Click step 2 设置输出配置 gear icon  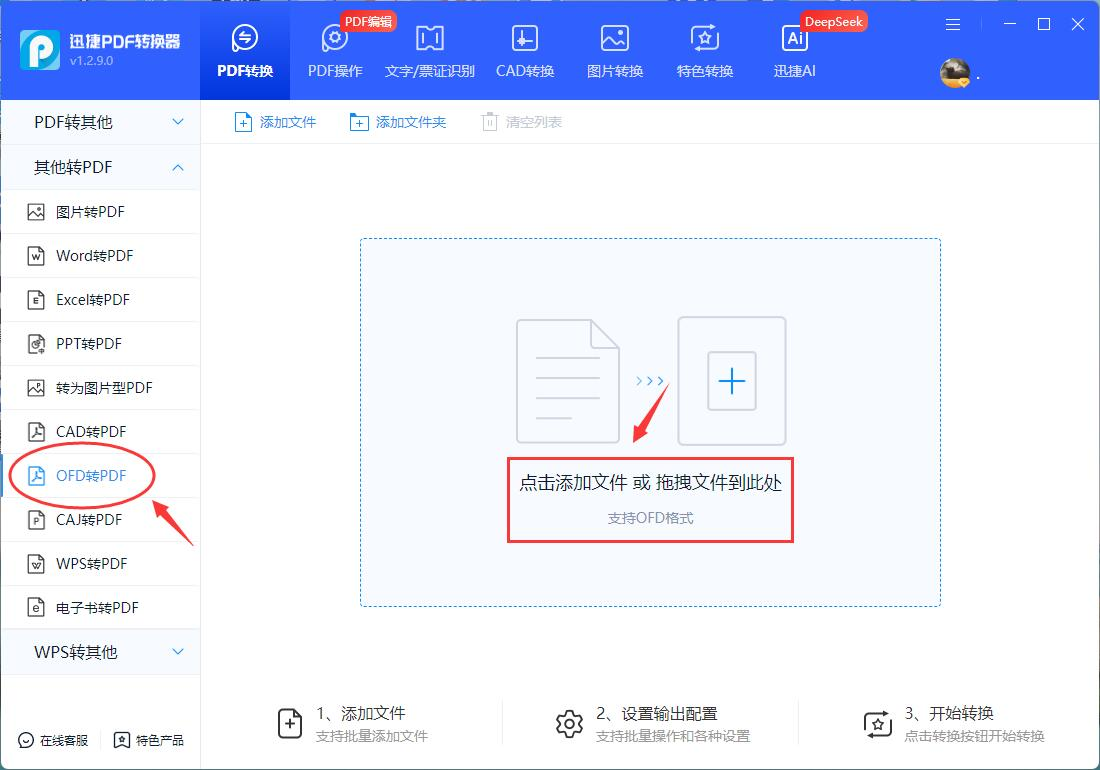[x=569, y=724]
